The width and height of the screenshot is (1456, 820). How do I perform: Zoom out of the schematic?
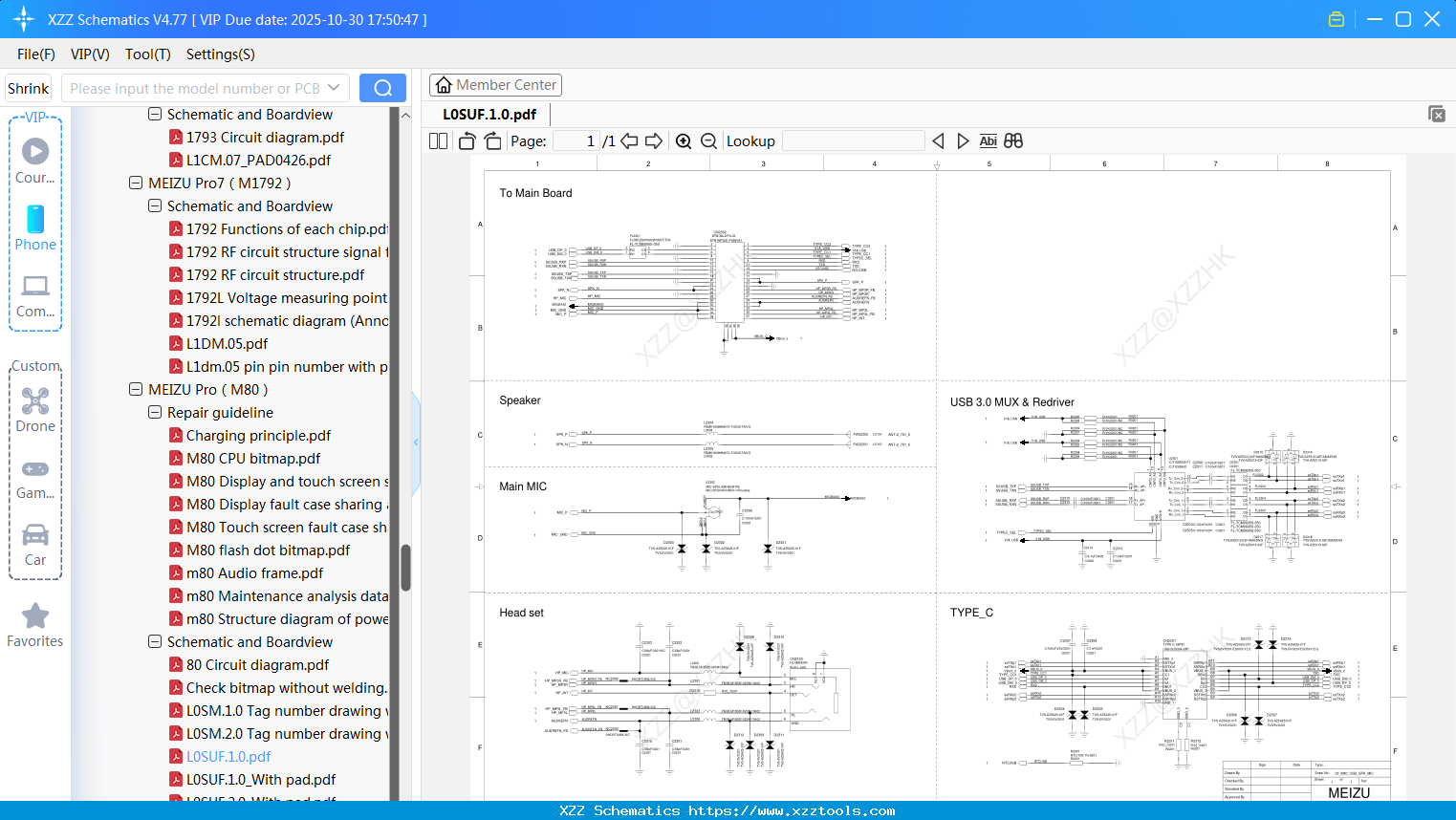pyautogui.click(x=708, y=141)
